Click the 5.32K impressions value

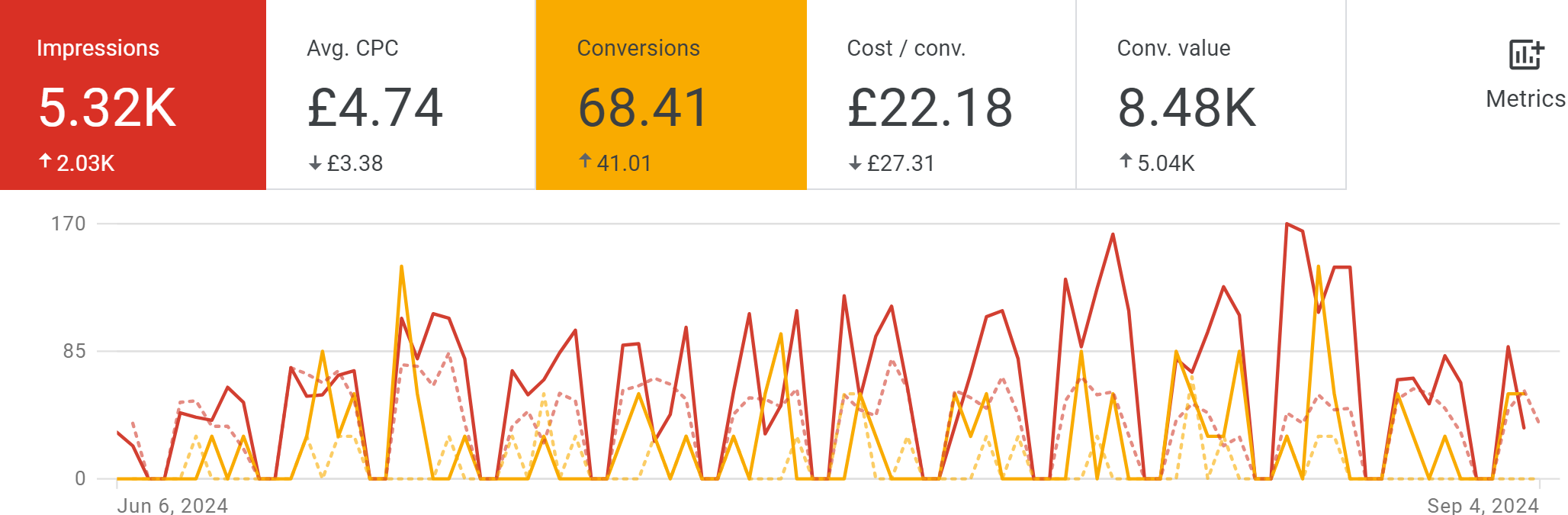pos(108,108)
